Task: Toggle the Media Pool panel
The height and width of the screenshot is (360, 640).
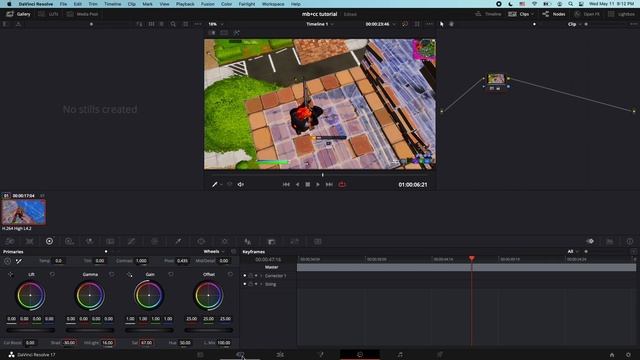Action: (x=83, y=14)
